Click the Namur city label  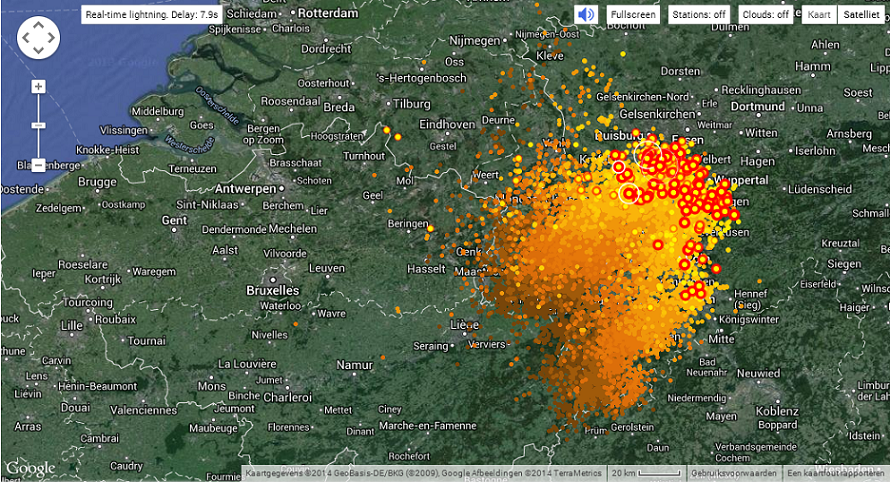tap(355, 365)
